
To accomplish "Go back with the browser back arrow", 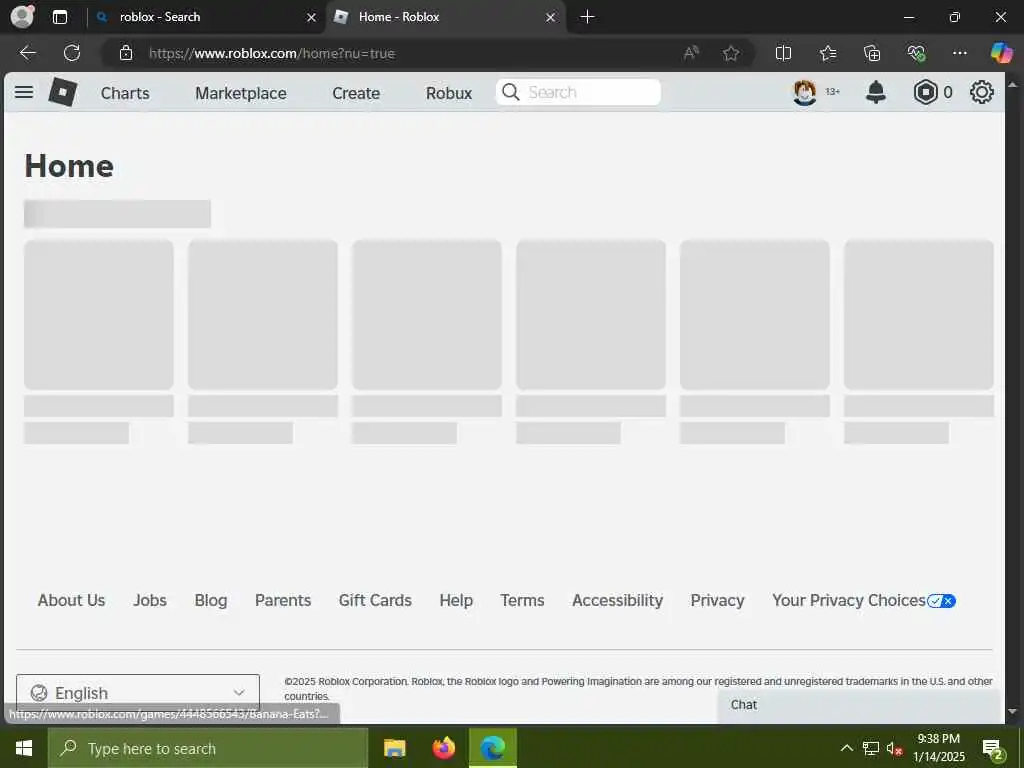I will 27,53.
